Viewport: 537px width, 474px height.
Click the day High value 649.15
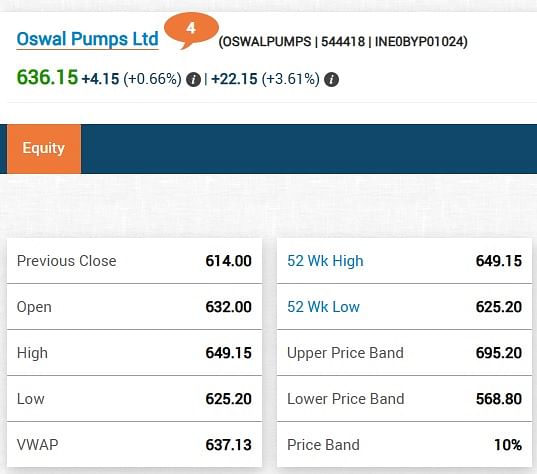pyautogui.click(x=228, y=353)
